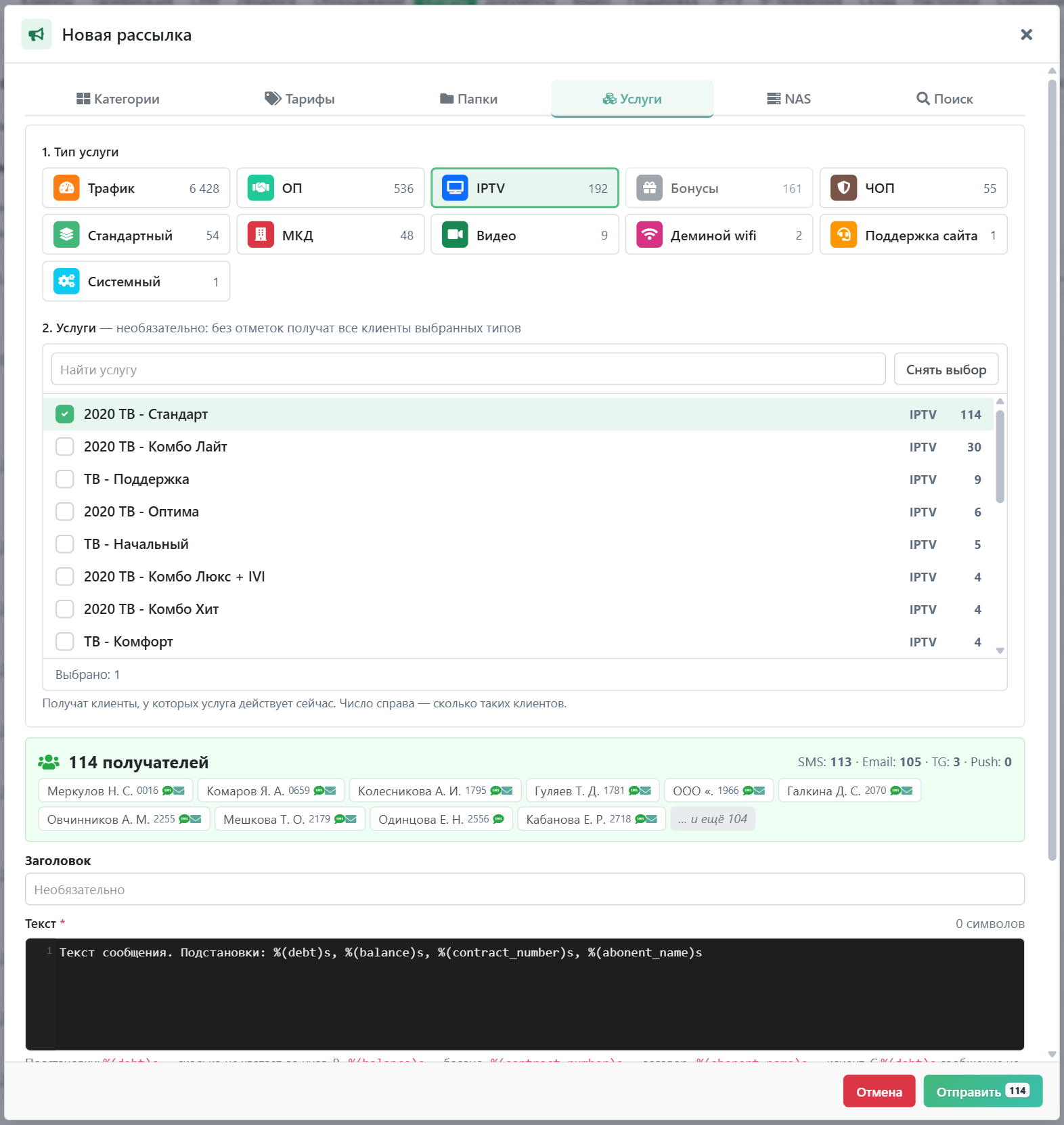
Task: Click the Найти услугу search field
Action: [468, 370]
